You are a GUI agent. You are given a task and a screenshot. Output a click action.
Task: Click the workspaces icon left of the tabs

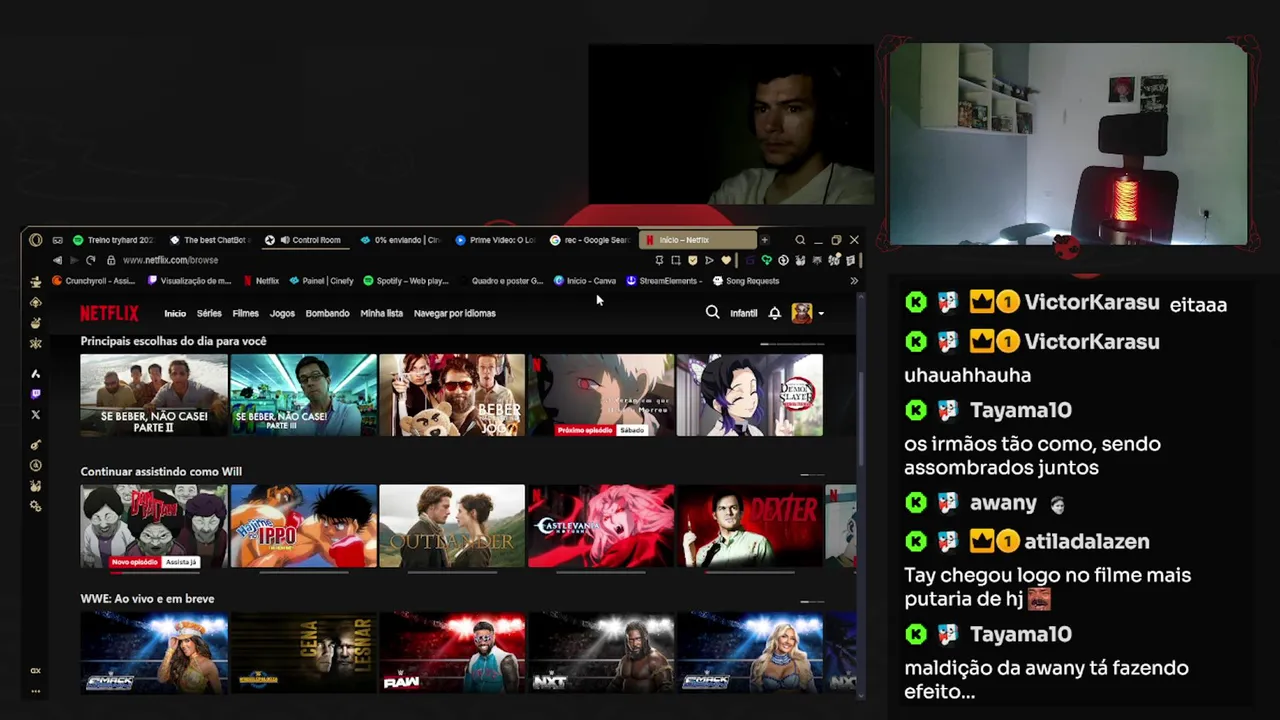coord(57,240)
